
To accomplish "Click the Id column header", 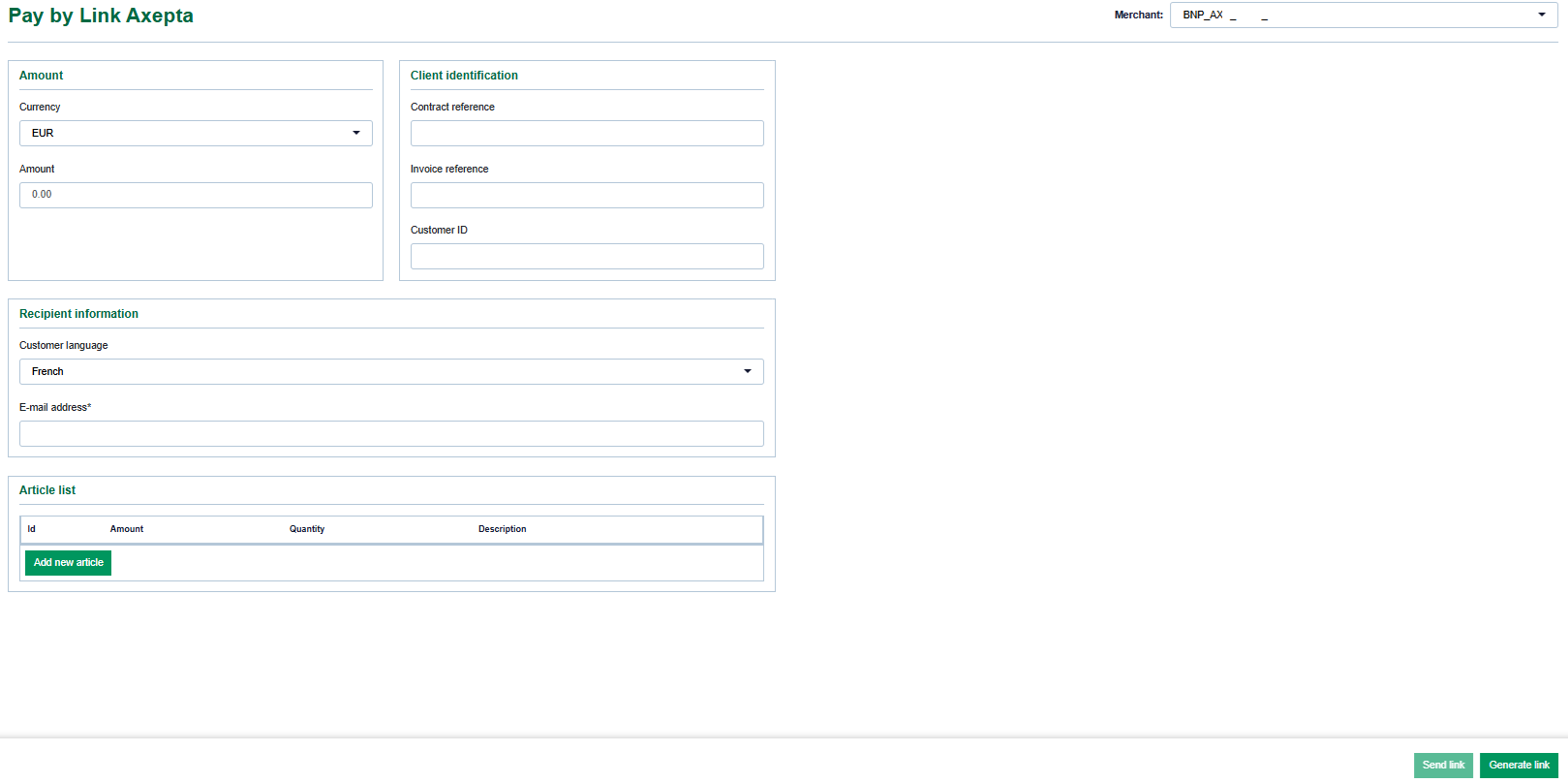I will (x=32, y=529).
